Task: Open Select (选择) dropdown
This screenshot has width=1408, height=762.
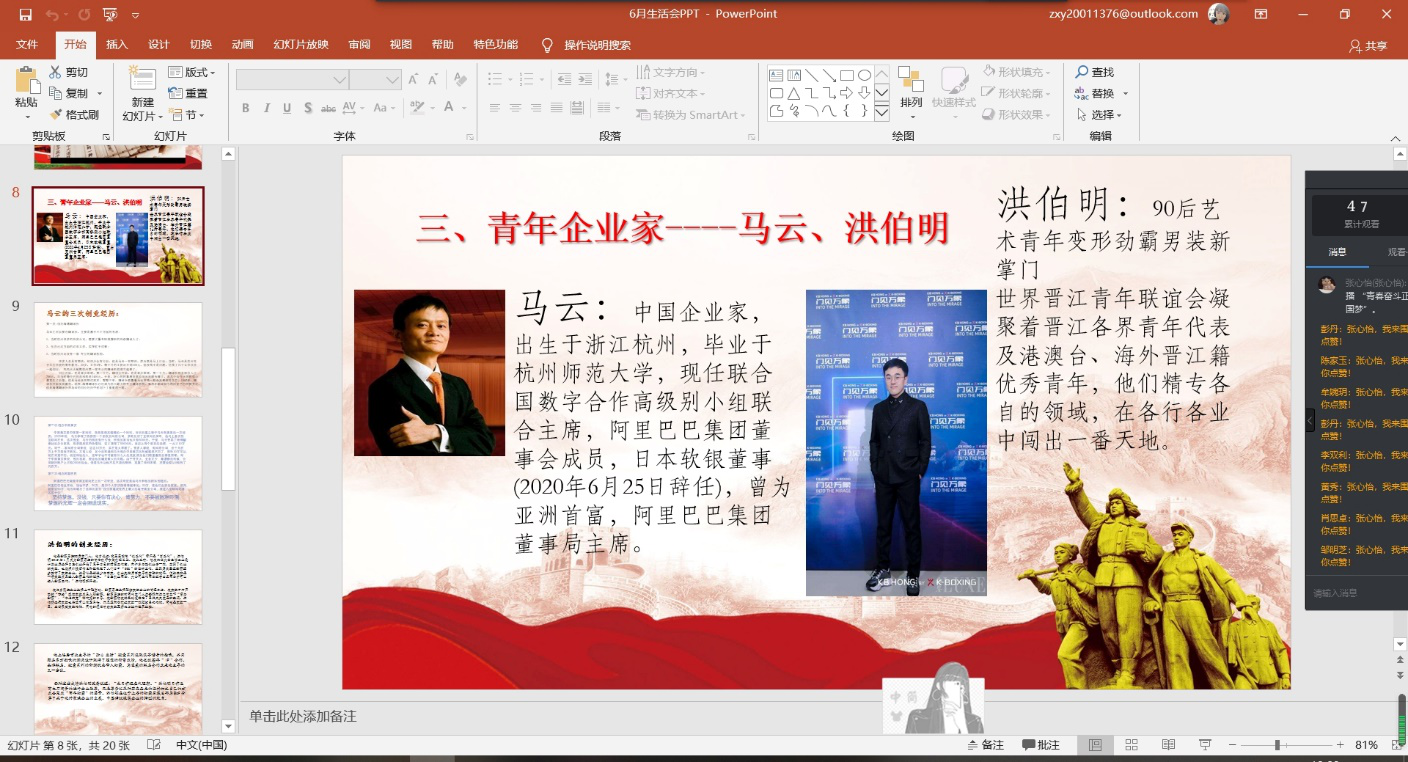Action: point(1102,115)
